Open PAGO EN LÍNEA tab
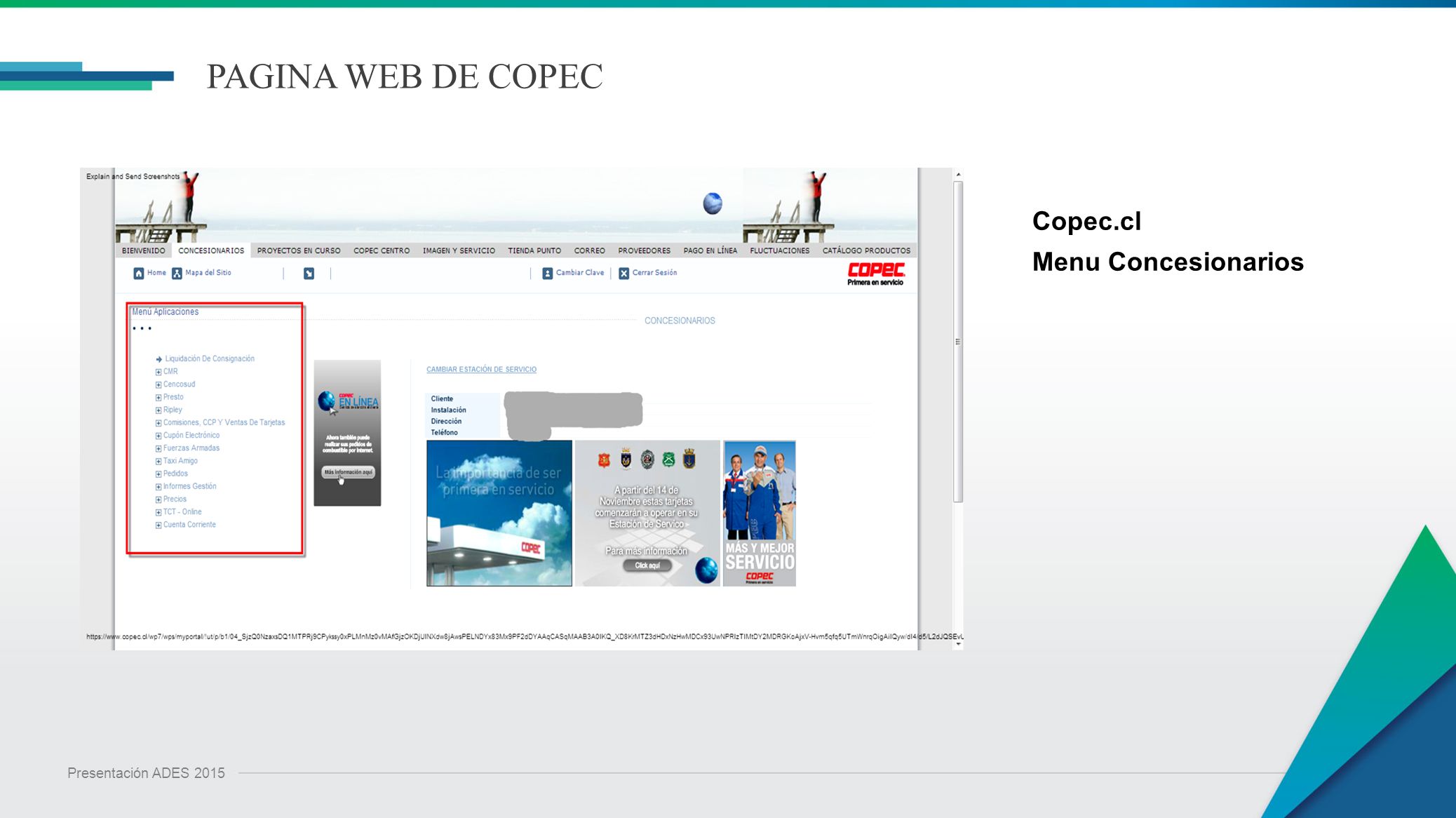The height and width of the screenshot is (818, 1456). click(710, 250)
